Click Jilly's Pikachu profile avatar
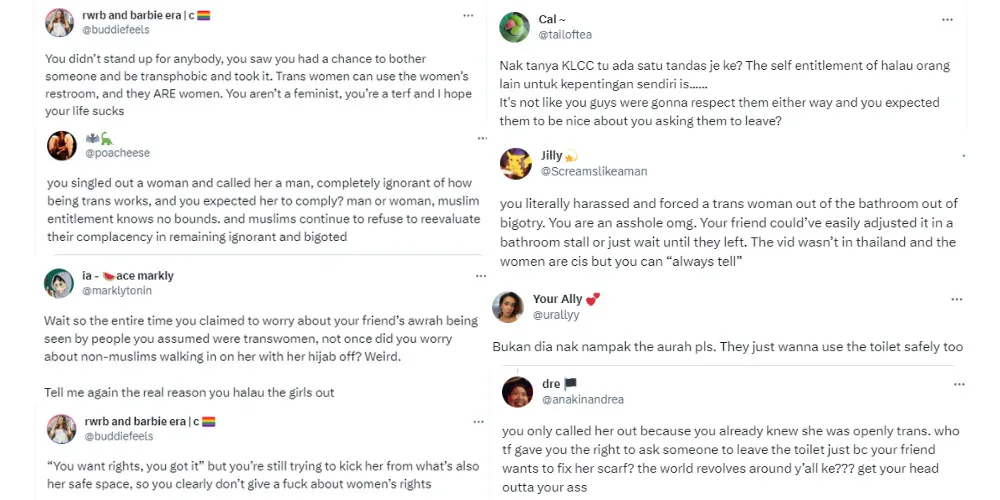 [x=516, y=163]
